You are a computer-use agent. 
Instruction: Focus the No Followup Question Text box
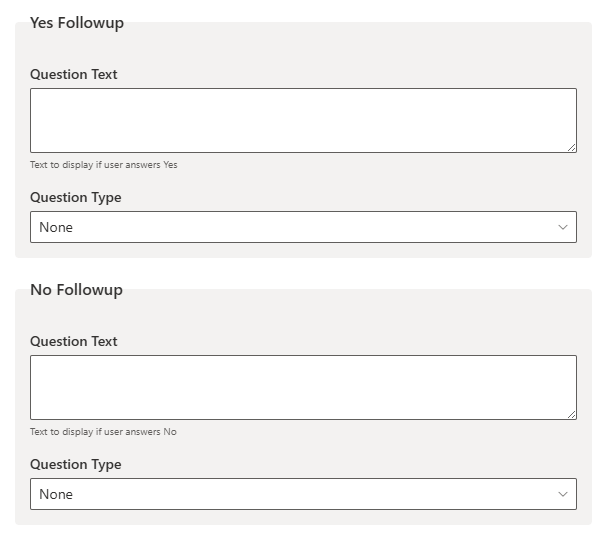(303, 387)
